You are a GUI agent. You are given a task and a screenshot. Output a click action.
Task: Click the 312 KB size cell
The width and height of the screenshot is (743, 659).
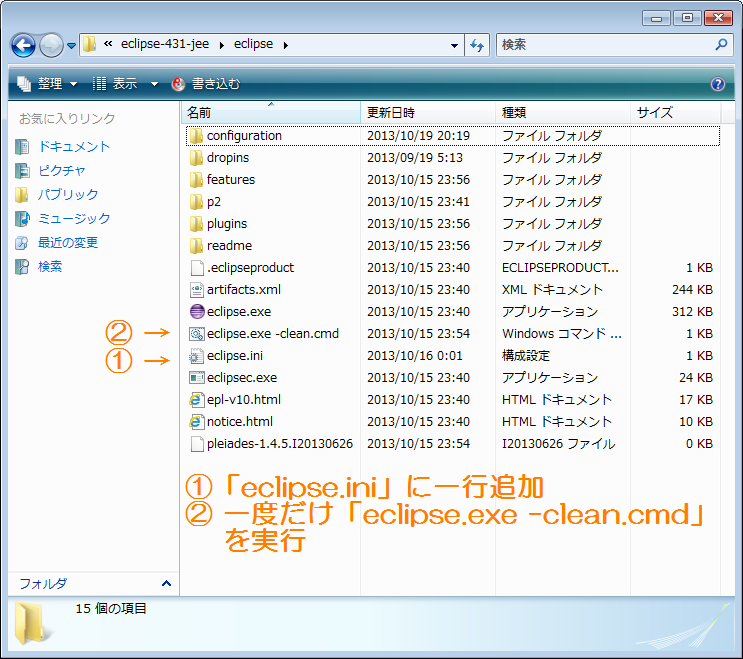[692, 312]
